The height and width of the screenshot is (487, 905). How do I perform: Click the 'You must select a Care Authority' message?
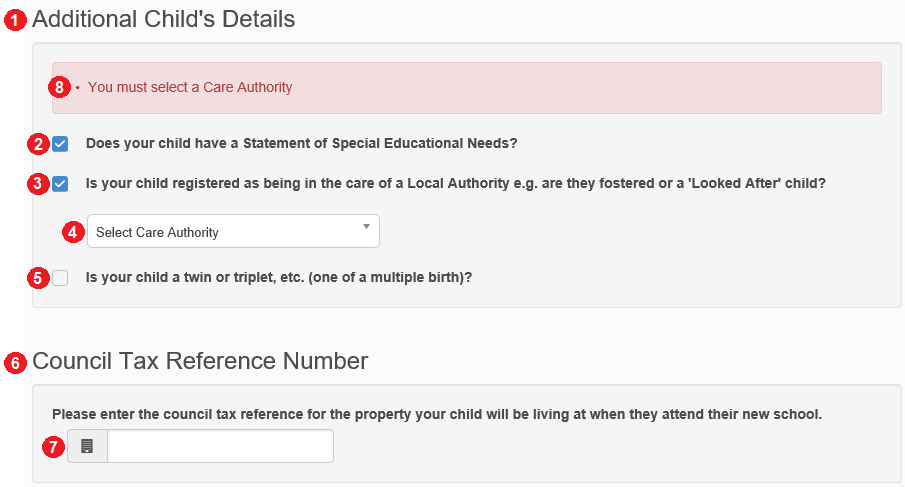(x=190, y=87)
